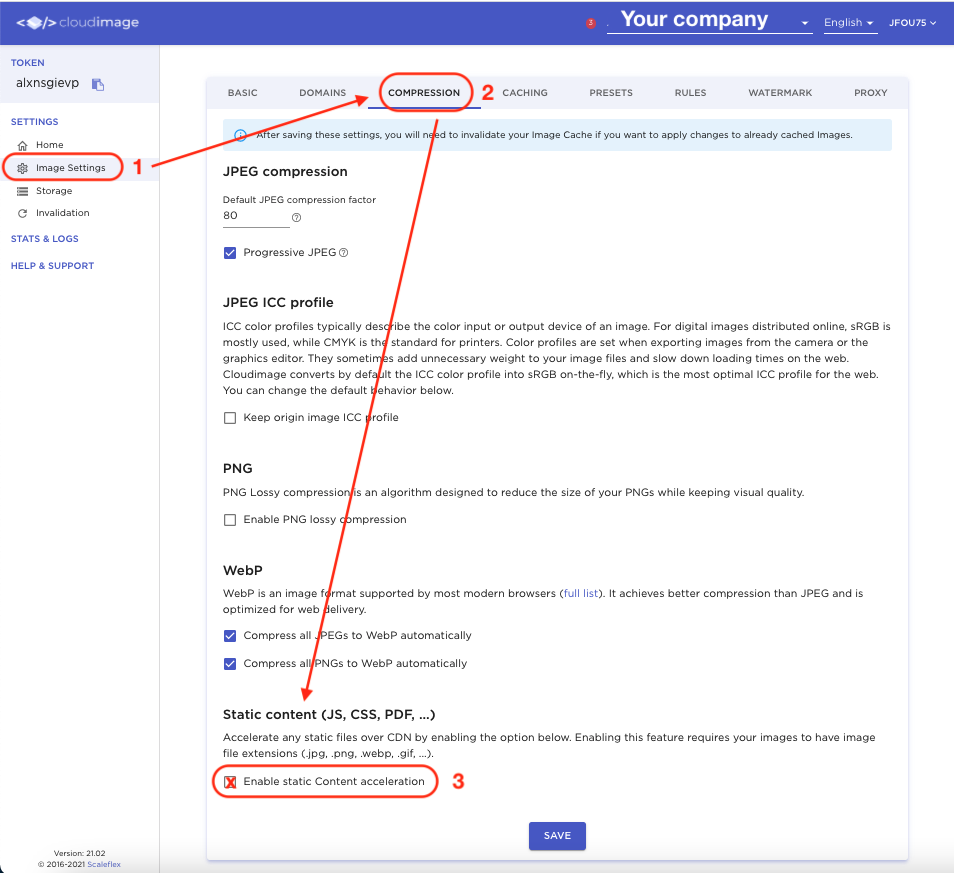This screenshot has width=954, height=873.
Task: Click the JPEG compression factor input field
Action: (x=255, y=216)
